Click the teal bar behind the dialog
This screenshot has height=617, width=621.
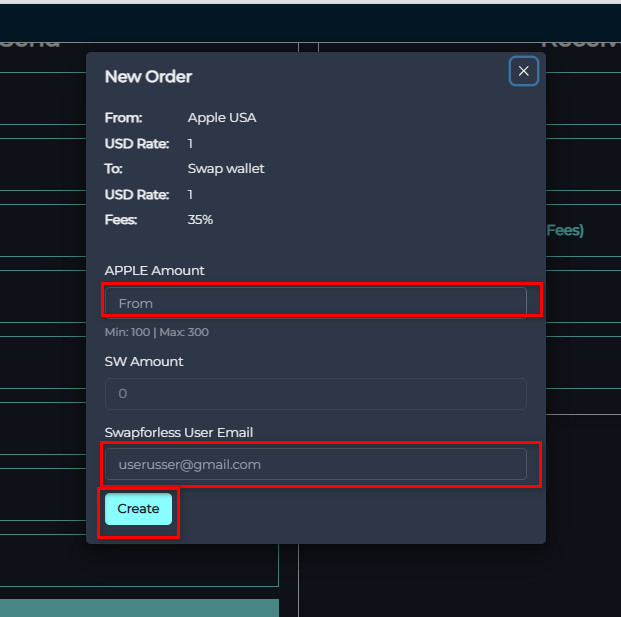pos(139,607)
